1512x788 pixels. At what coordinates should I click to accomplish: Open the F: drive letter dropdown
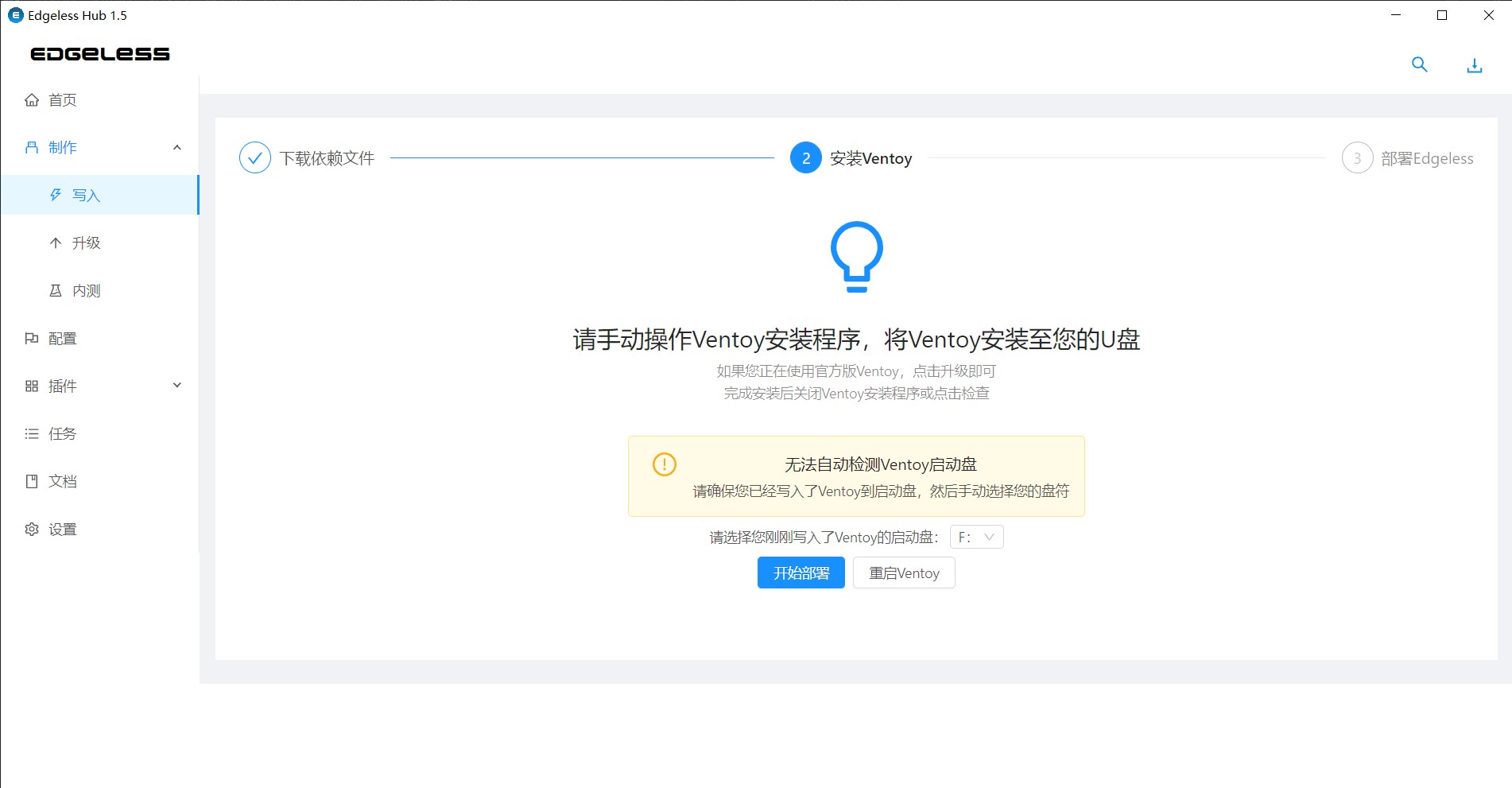977,538
